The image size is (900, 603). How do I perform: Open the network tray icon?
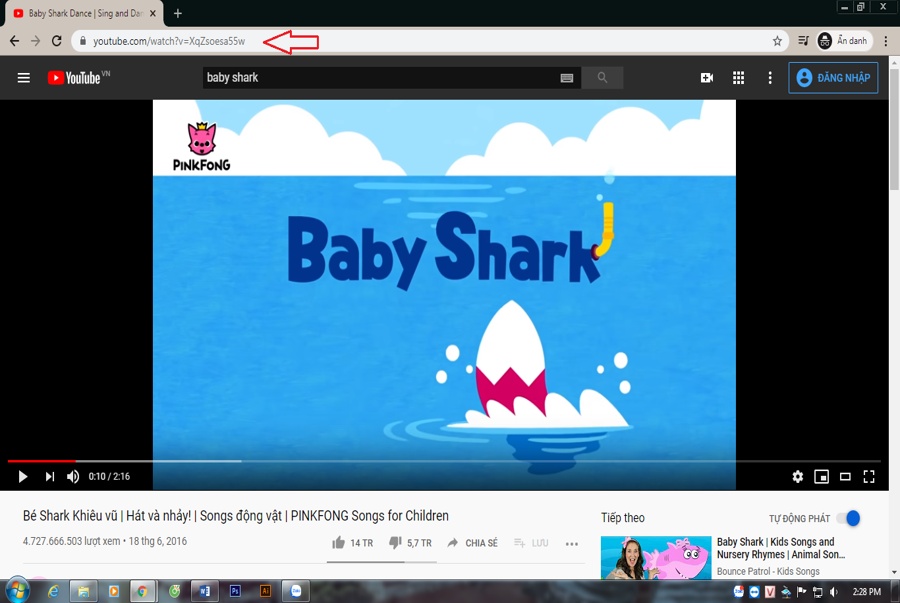pos(818,592)
